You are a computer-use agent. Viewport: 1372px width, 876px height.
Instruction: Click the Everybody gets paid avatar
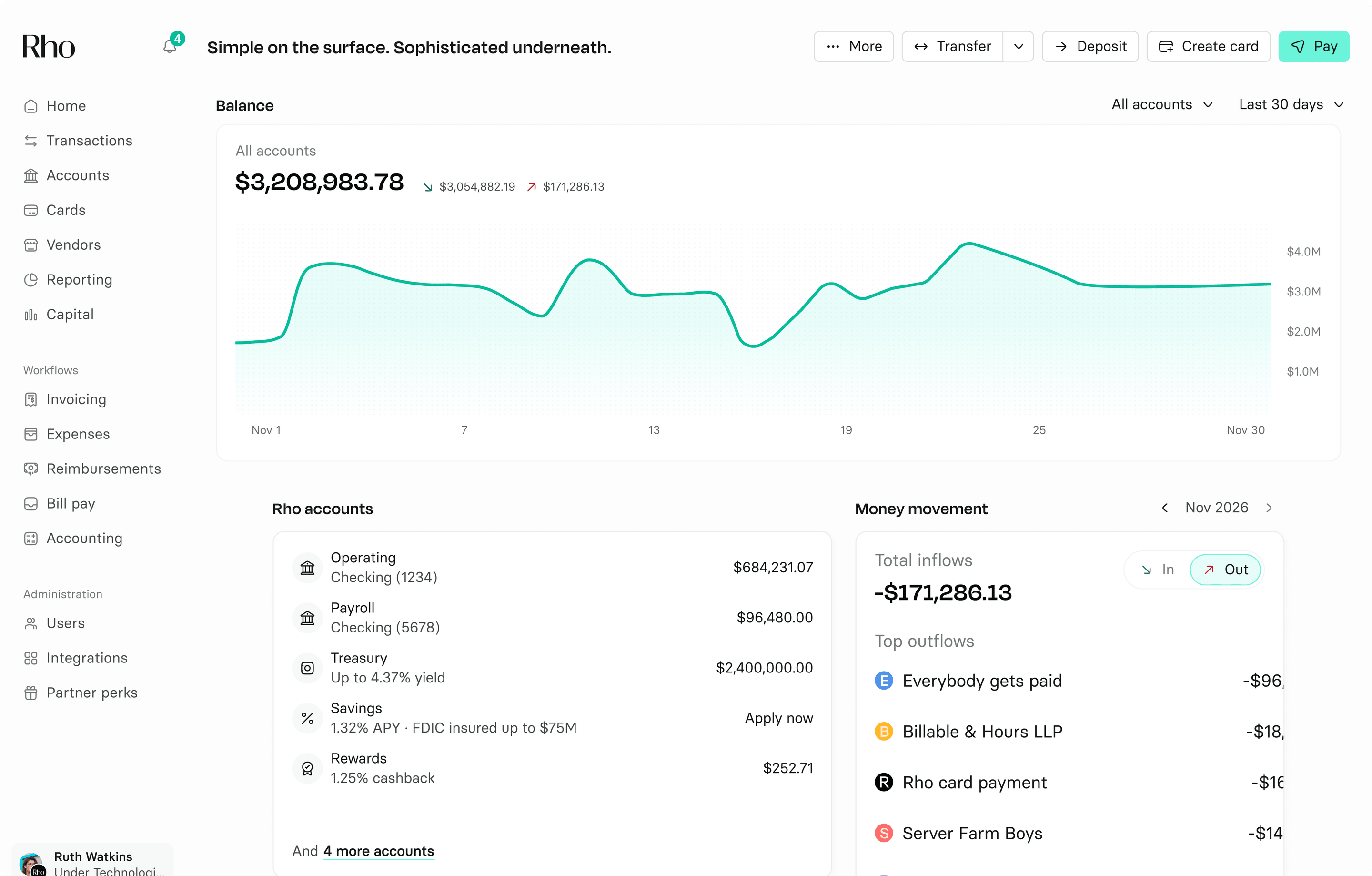884,681
